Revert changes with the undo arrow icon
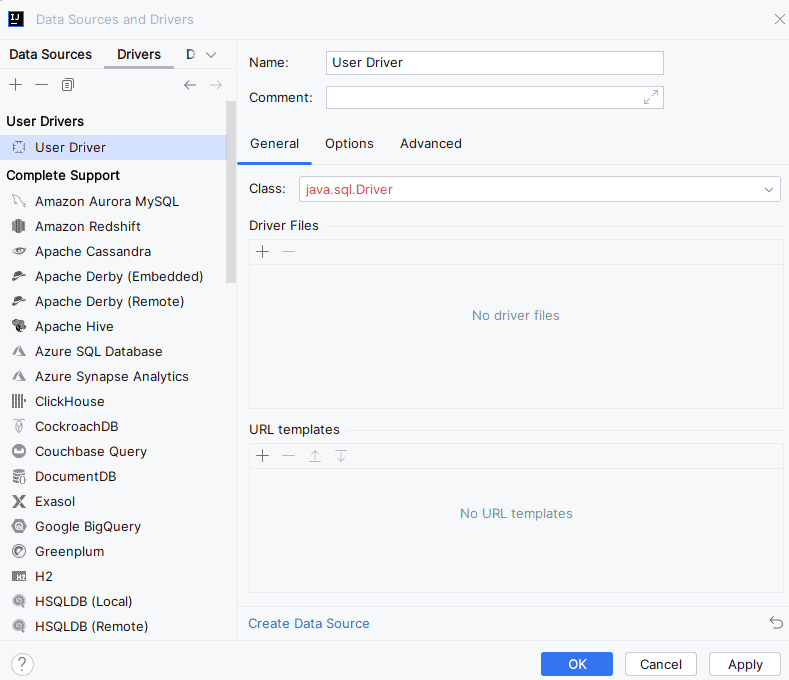Image resolution: width=789 pixels, height=680 pixels. coord(776,623)
